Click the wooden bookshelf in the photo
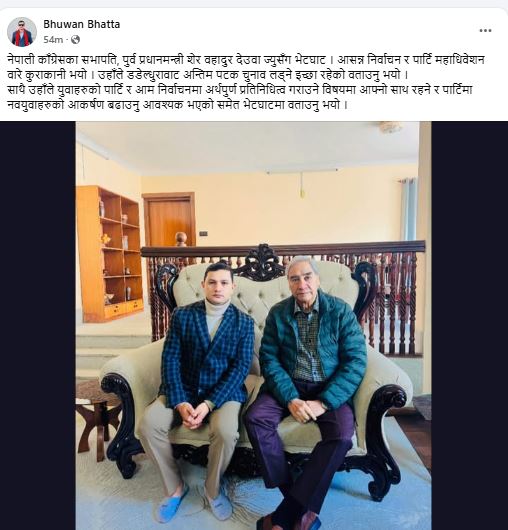 [110, 254]
